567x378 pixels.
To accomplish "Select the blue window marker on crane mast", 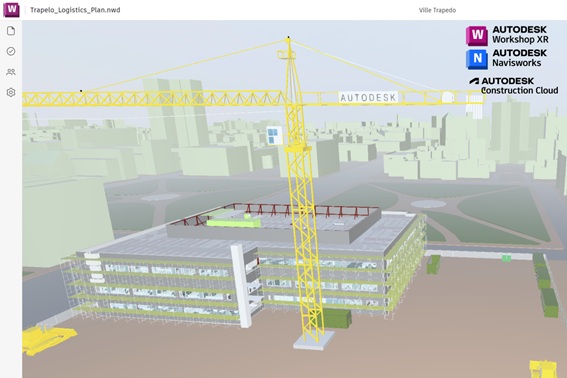I will click(273, 135).
